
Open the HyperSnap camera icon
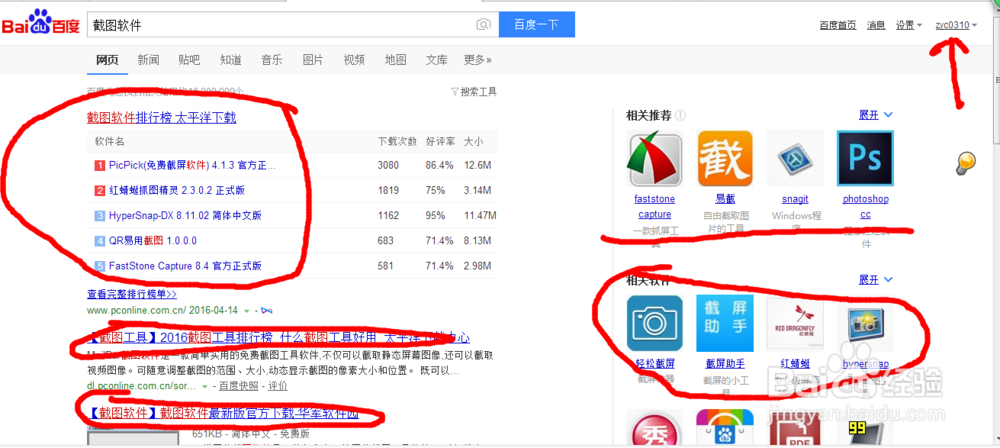click(865, 323)
